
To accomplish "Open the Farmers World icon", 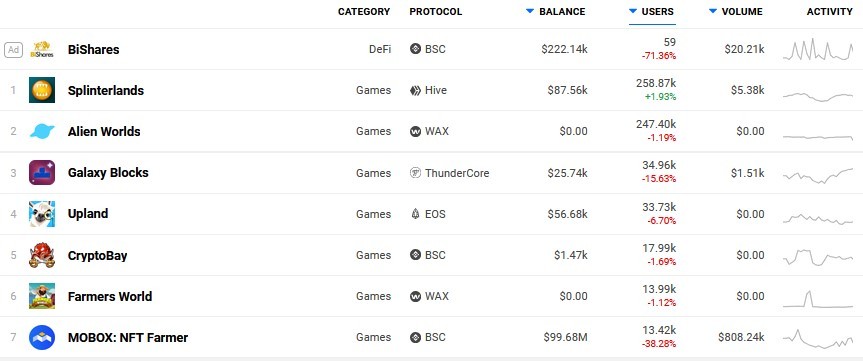I will coord(42,296).
